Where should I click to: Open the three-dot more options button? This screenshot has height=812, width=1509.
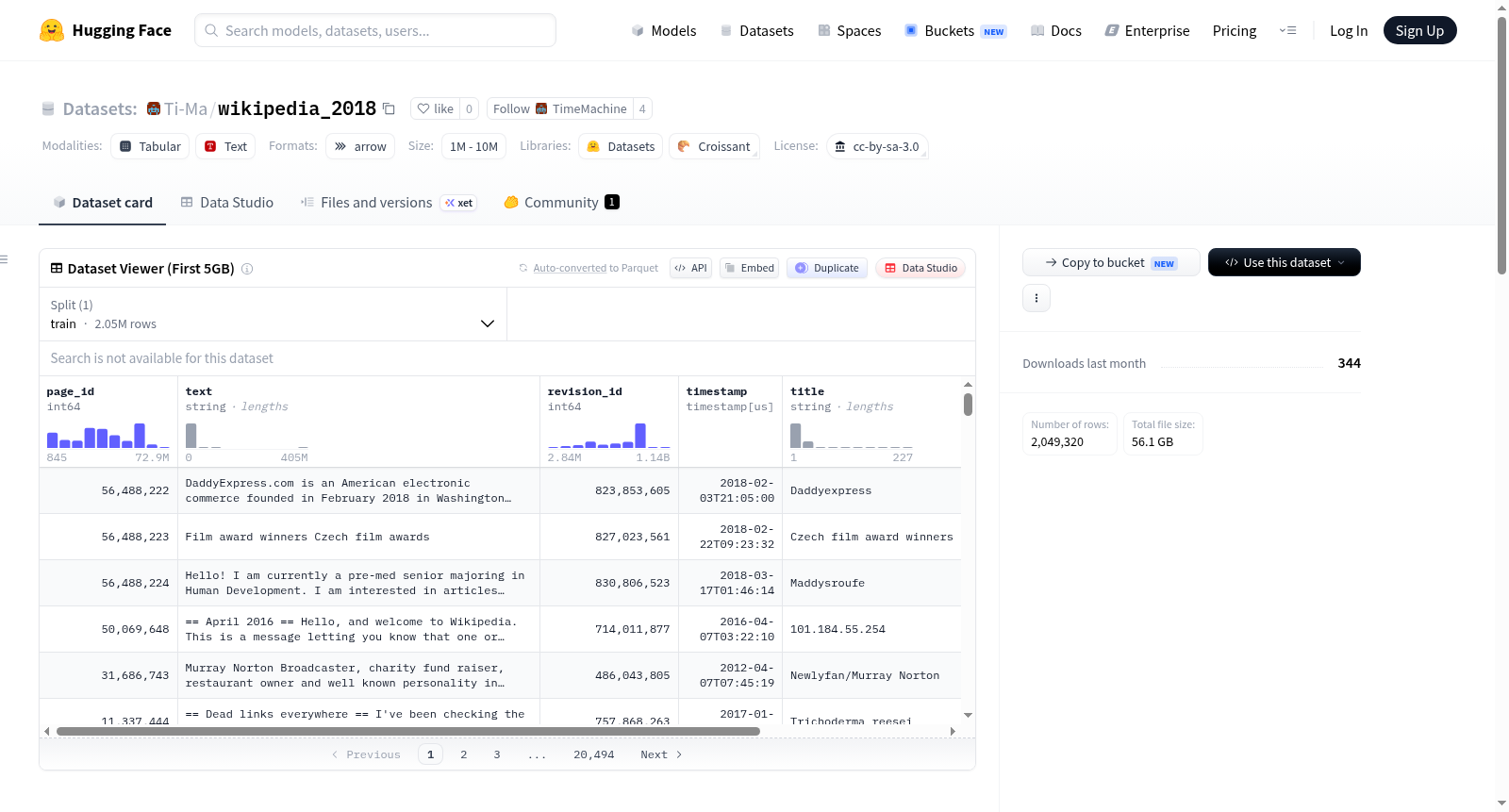click(x=1036, y=298)
